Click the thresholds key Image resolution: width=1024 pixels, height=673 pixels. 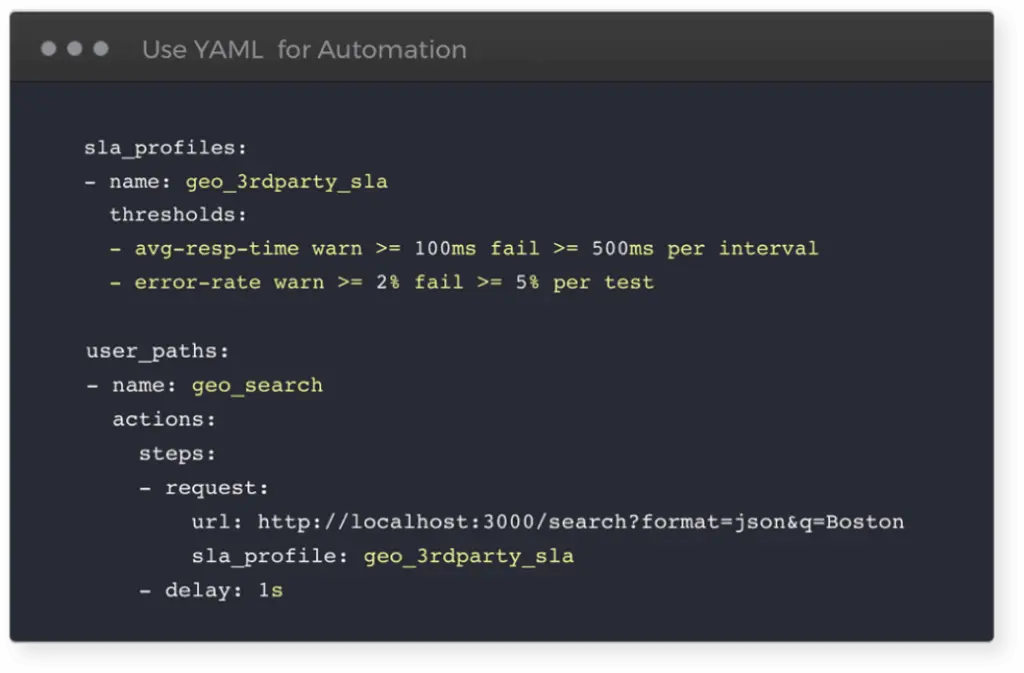(x=177, y=215)
